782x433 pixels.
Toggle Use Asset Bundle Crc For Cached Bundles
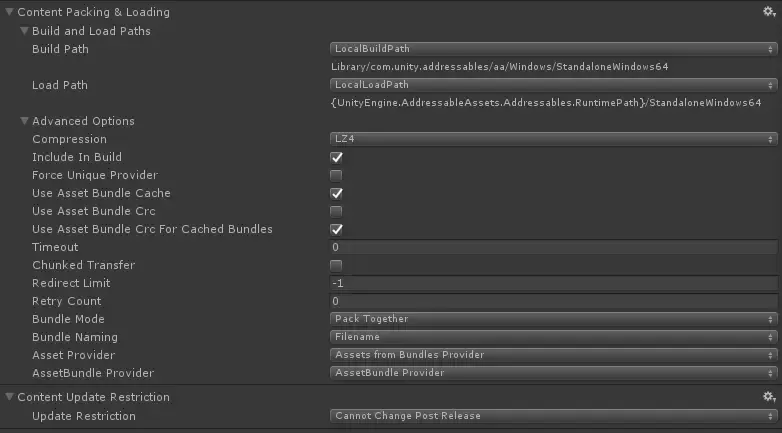pyautogui.click(x=337, y=229)
